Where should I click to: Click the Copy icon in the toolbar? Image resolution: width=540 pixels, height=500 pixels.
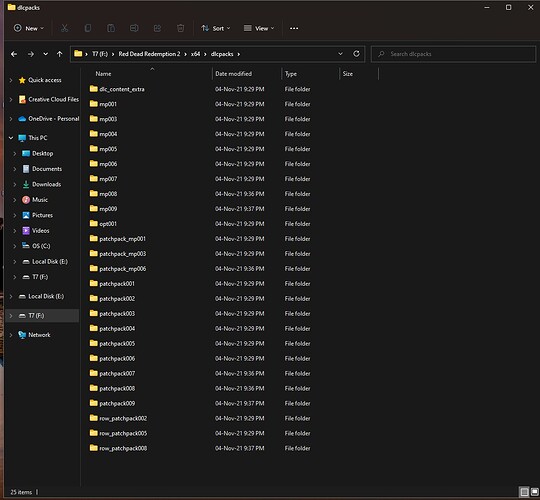pos(88,28)
